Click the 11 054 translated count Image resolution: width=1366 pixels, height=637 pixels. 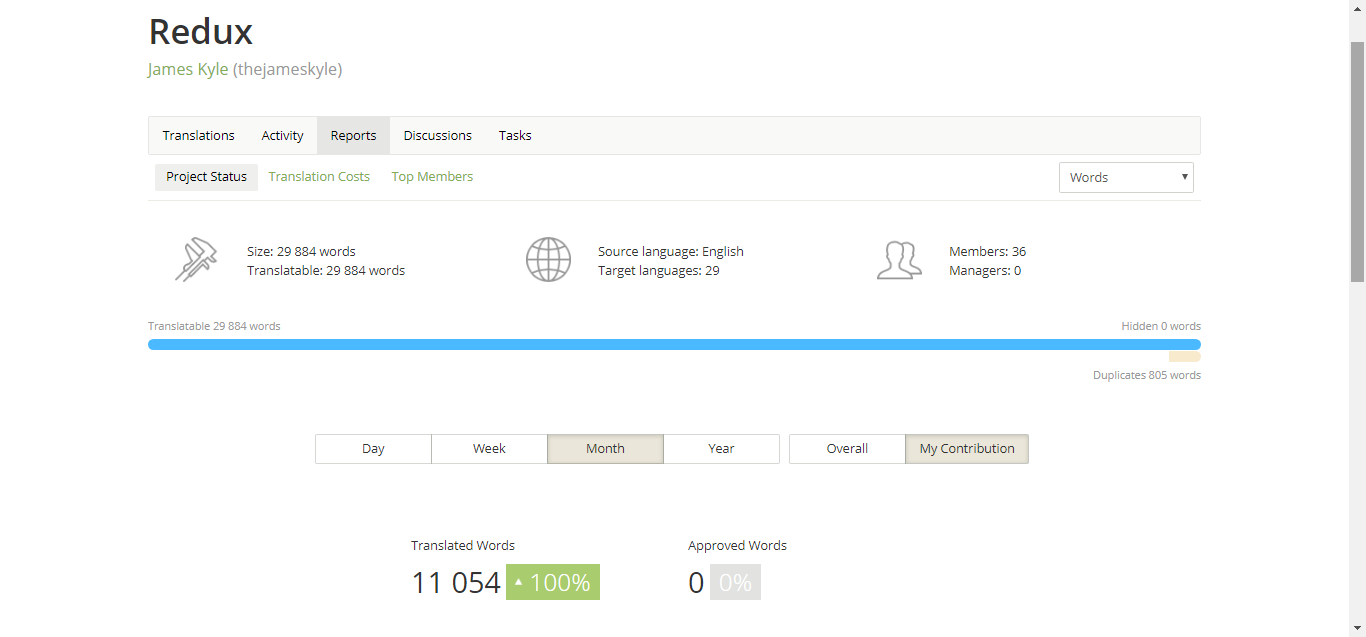click(456, 582)
